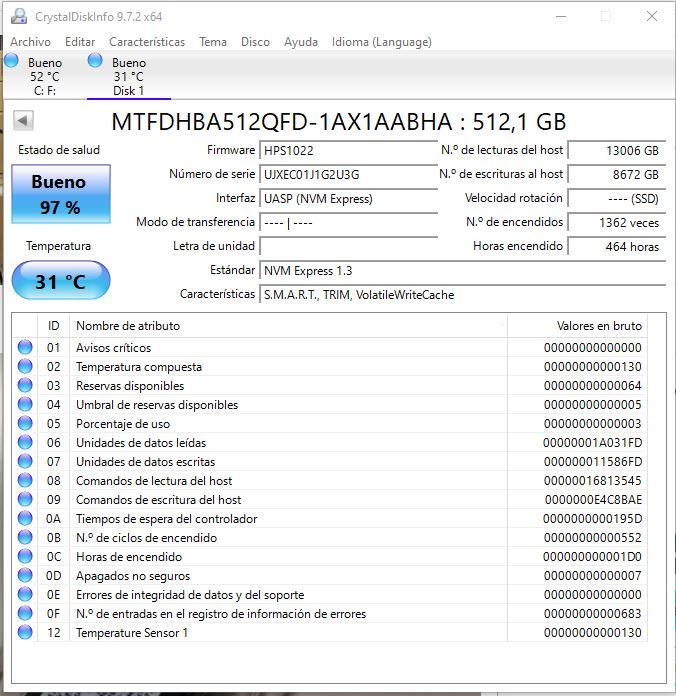
Task: Click raw value 0000000E4C8BAE
Action: pyautogui.click(x=593, y=500)
